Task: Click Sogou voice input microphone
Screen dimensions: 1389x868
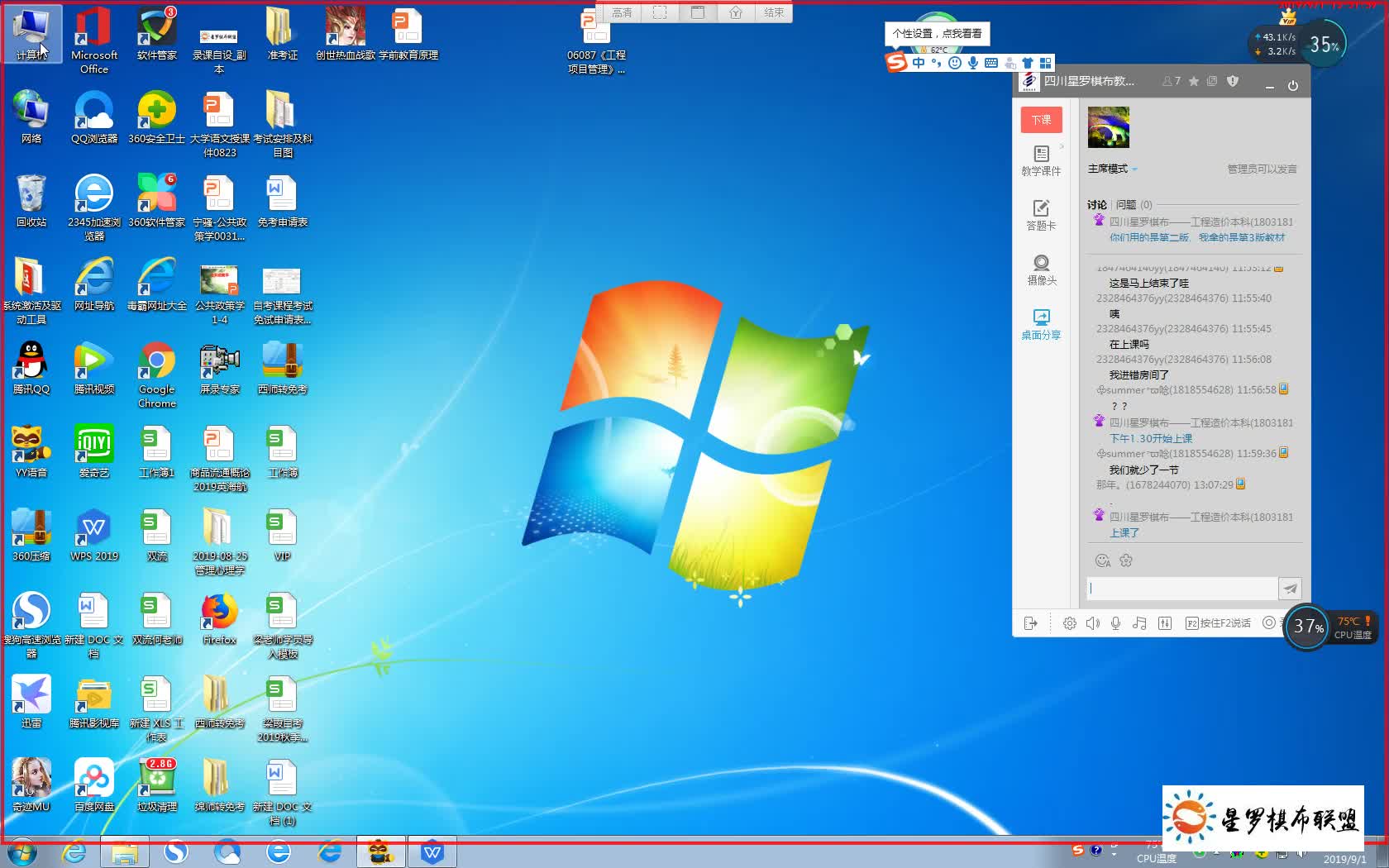Action: [973, 63]
